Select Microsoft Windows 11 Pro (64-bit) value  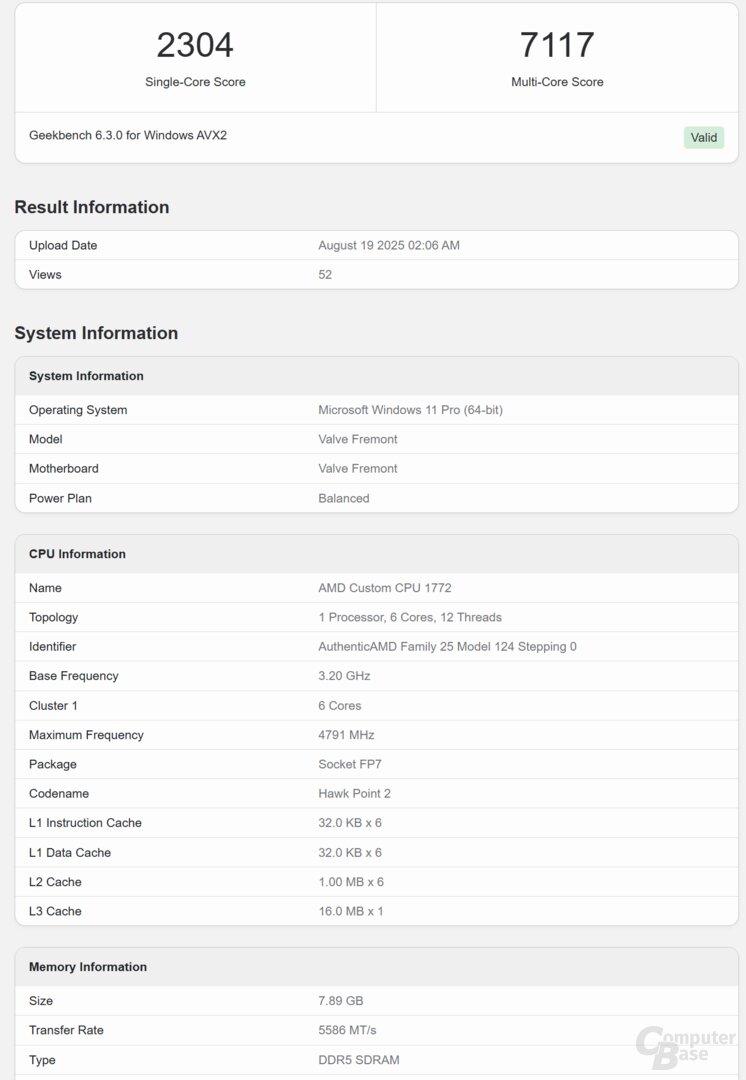[x=410, y=410]
